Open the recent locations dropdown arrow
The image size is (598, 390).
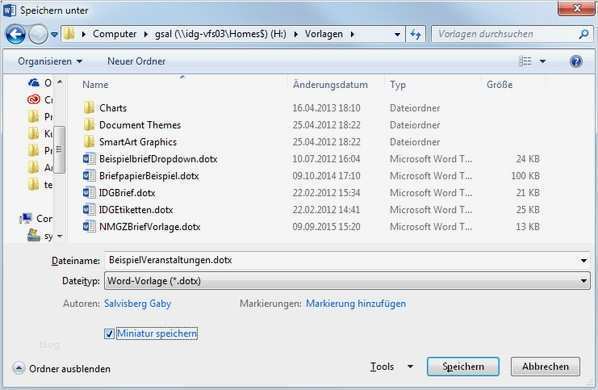coord(54,35)
